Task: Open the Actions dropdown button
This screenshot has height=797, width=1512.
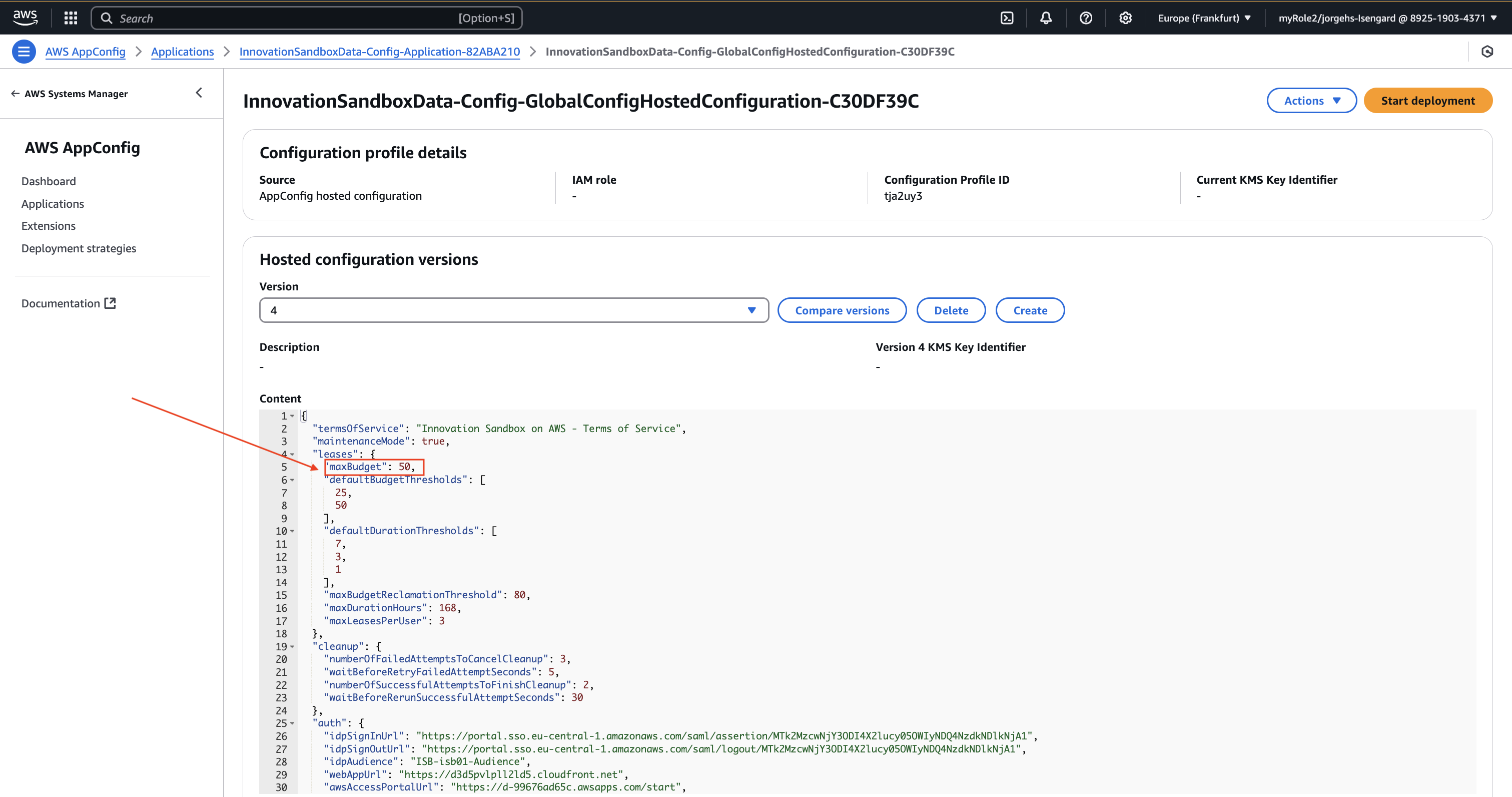Action: (1311, 101)
